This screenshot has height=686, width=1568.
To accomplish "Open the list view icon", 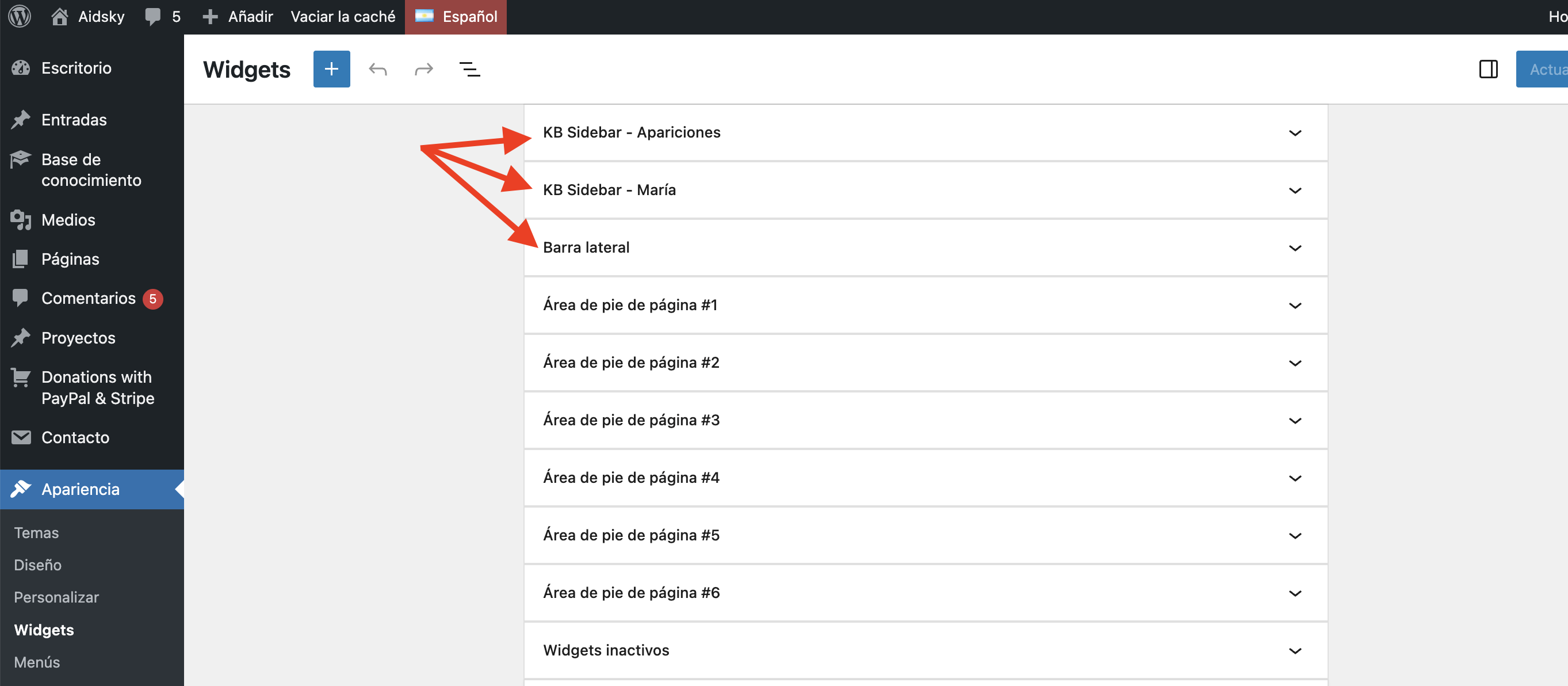I will click(x=469, y=70).
